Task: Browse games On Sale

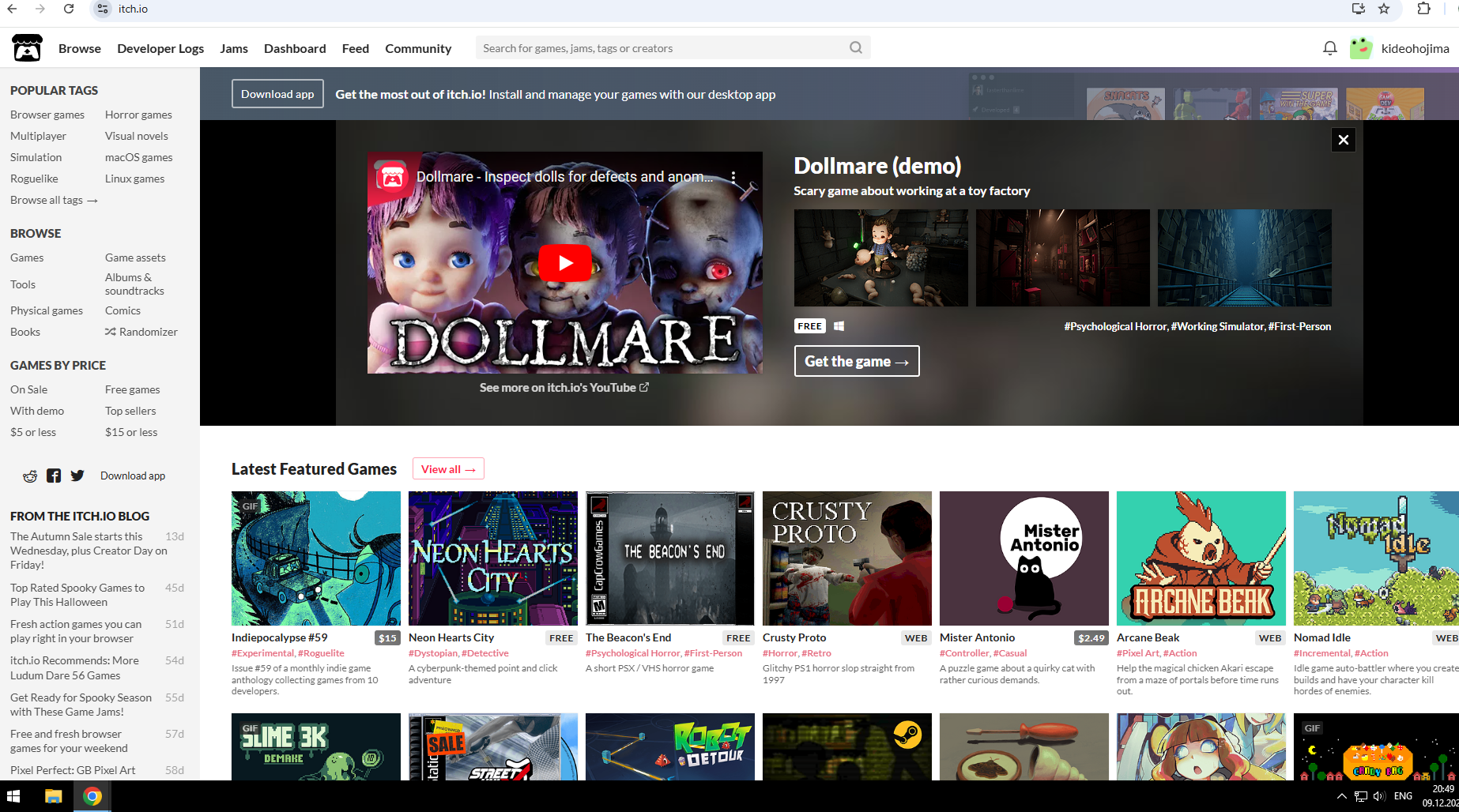Action: point(28,389)
